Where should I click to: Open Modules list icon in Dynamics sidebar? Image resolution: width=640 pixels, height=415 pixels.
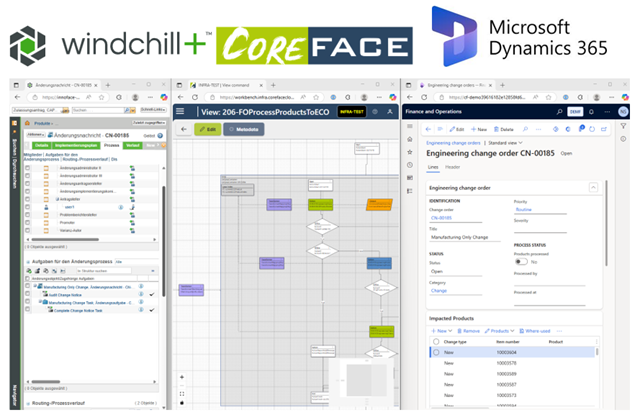(x=410, y=191)
